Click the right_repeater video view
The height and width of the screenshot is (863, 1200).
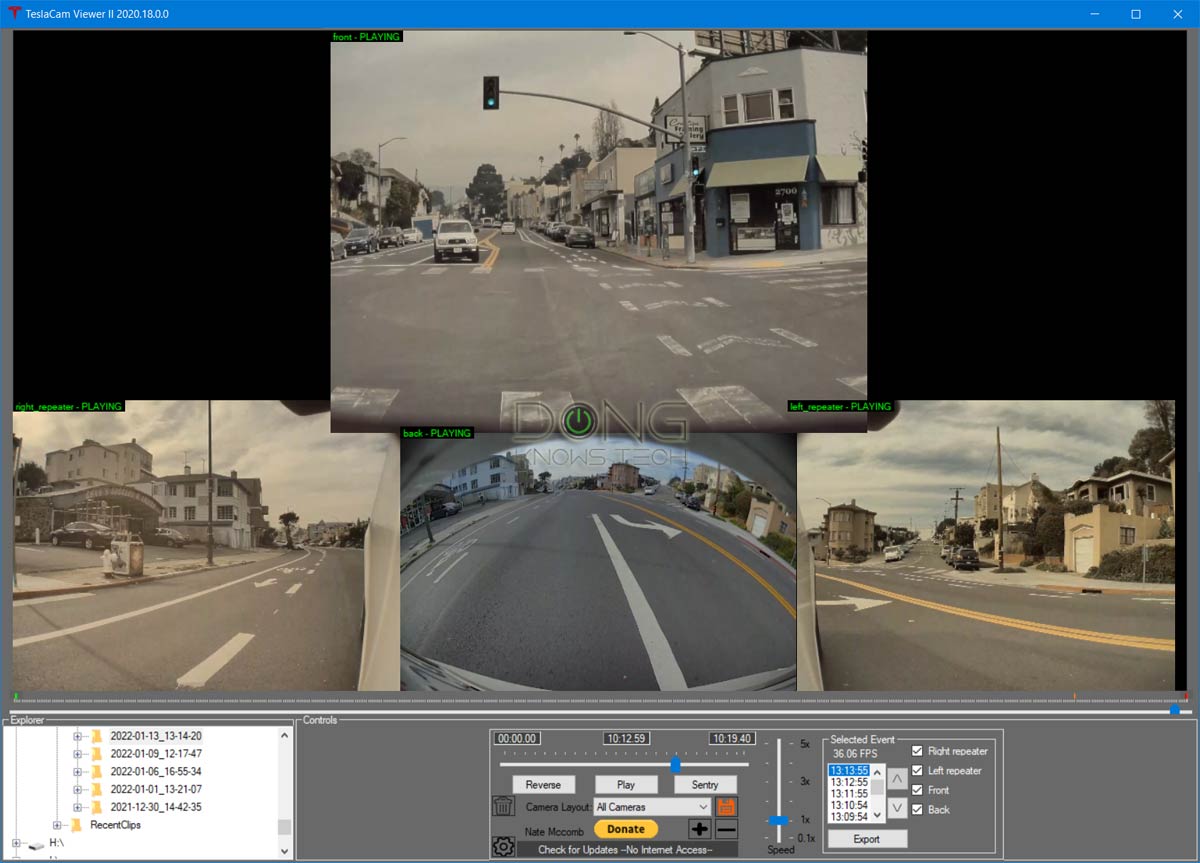(205, 546)
